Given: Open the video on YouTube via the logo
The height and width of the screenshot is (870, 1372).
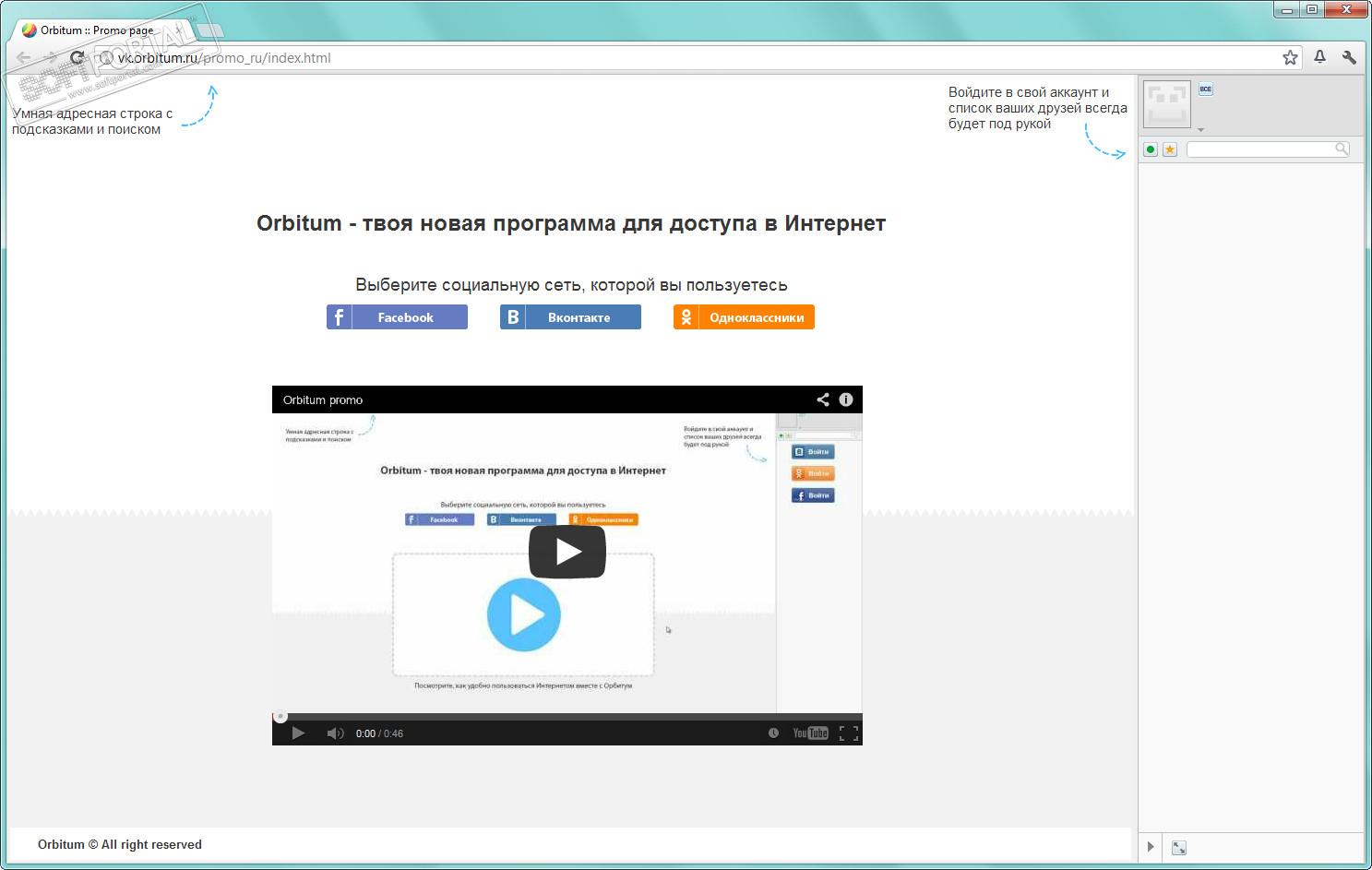Looking at the screenshot, I should [810, 733].
